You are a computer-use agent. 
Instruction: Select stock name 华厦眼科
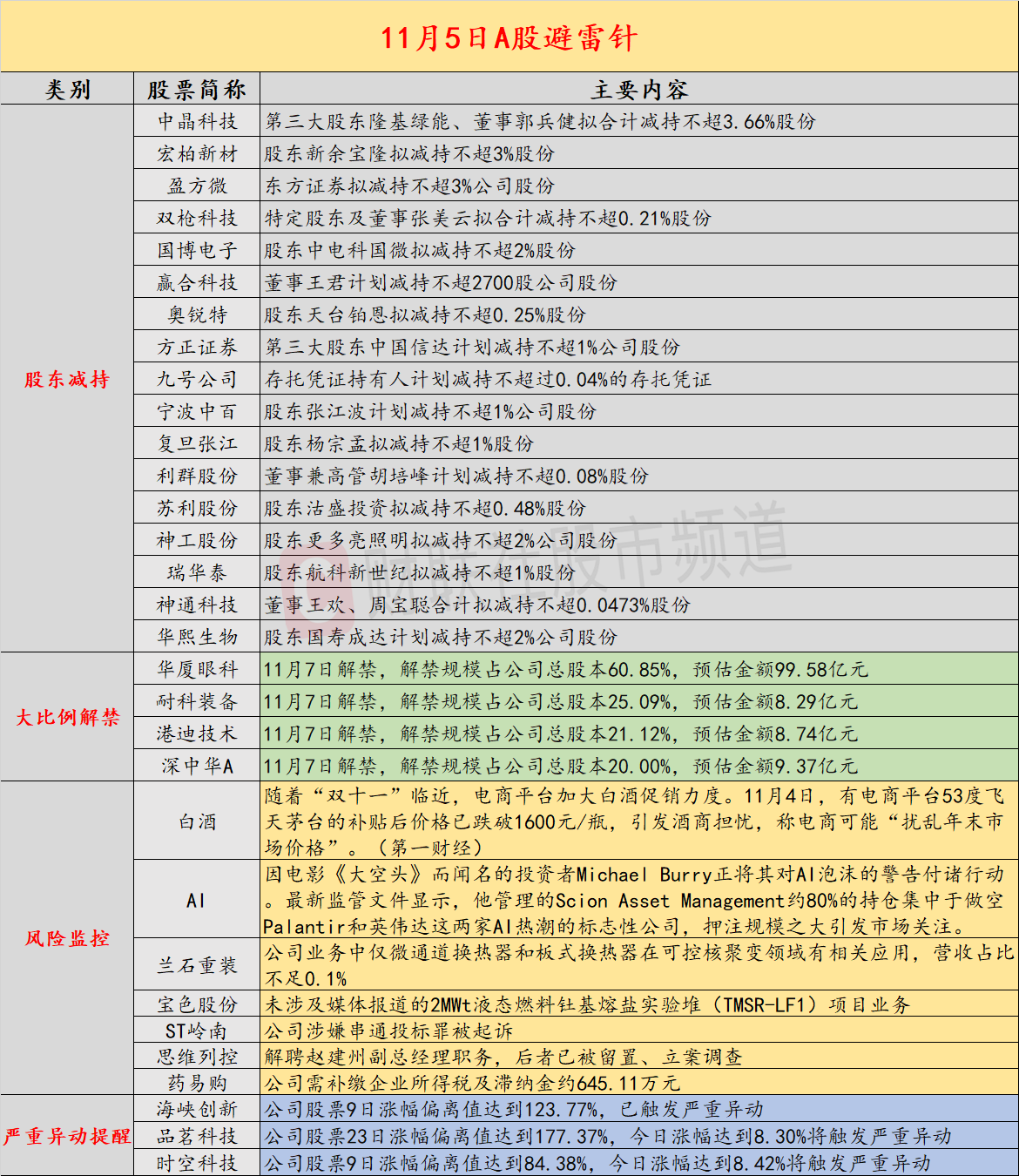click(x=197, y=669)
